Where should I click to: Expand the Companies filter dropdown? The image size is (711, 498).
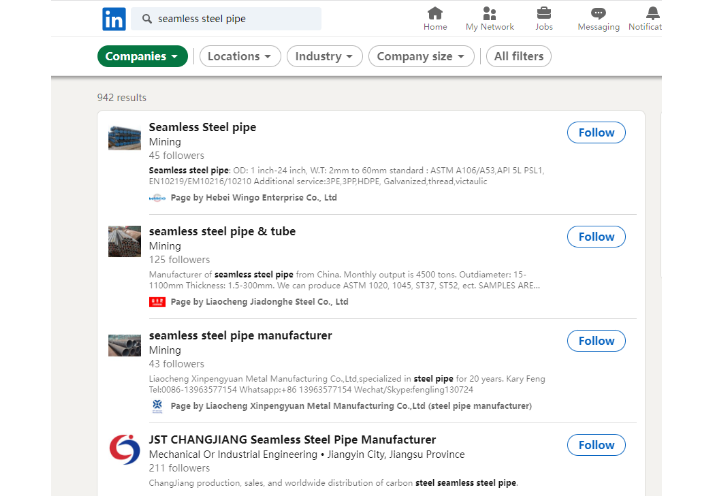[142, 56]
